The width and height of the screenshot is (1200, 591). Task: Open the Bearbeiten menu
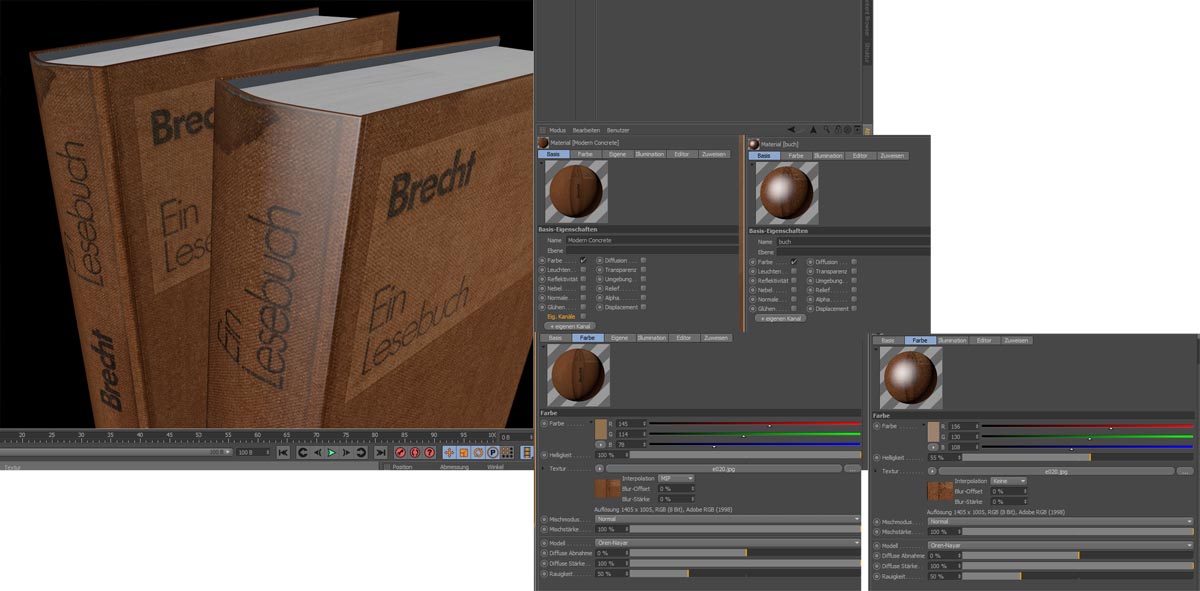[x=586, y=130]
